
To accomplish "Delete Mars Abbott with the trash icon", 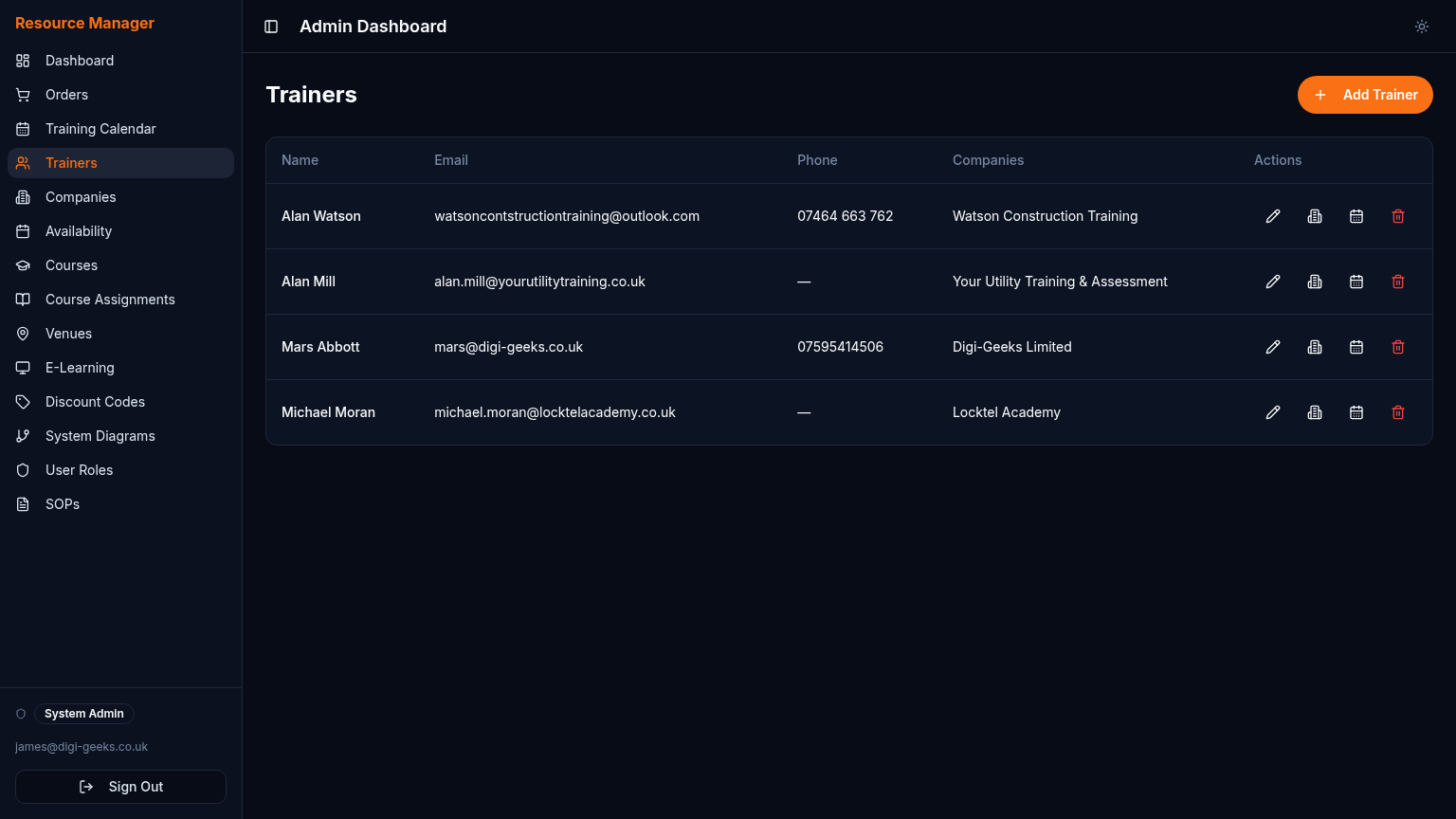I will 1398,347.
